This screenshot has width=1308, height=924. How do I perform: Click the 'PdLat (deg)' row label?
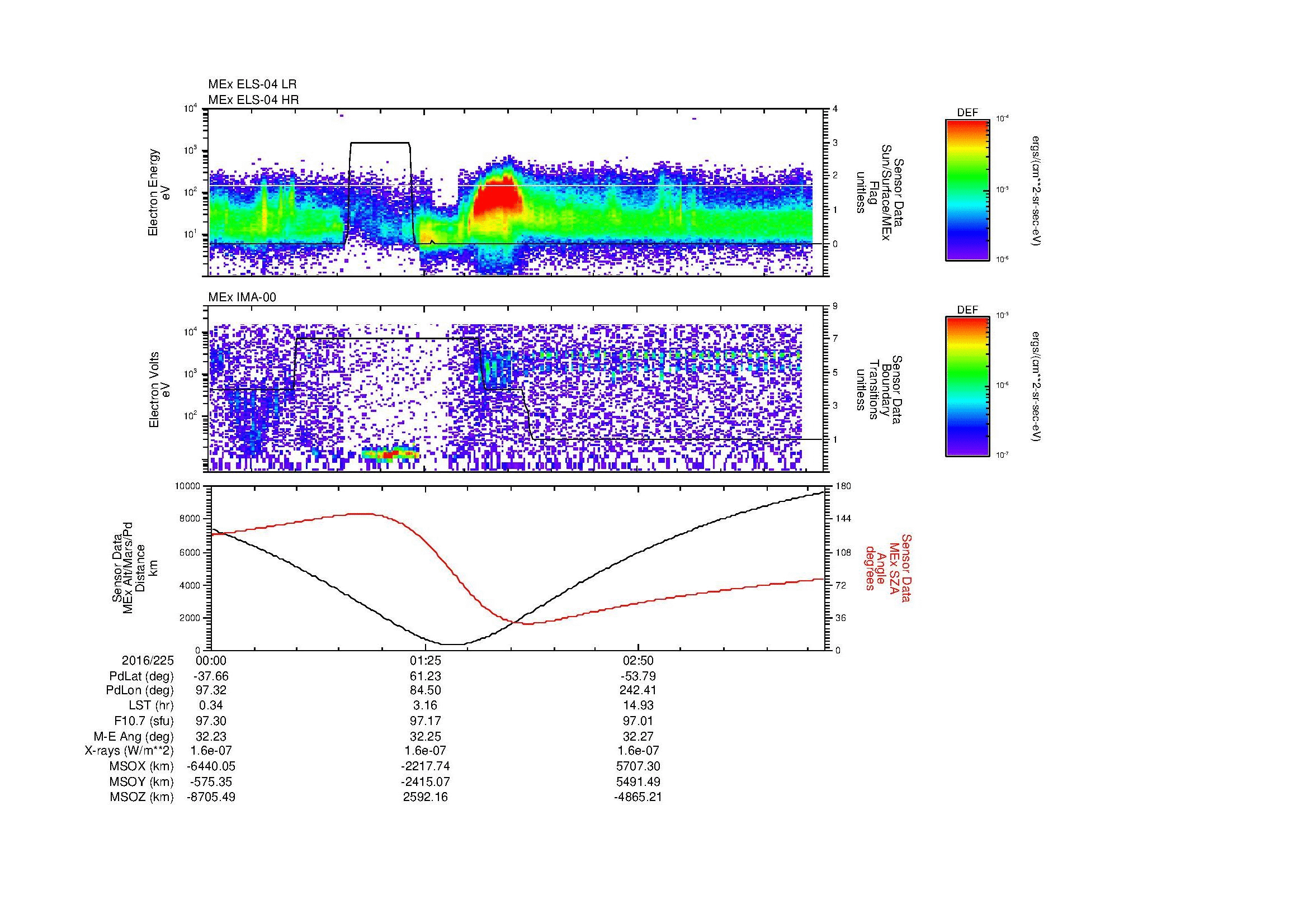(x=141, y=676)
